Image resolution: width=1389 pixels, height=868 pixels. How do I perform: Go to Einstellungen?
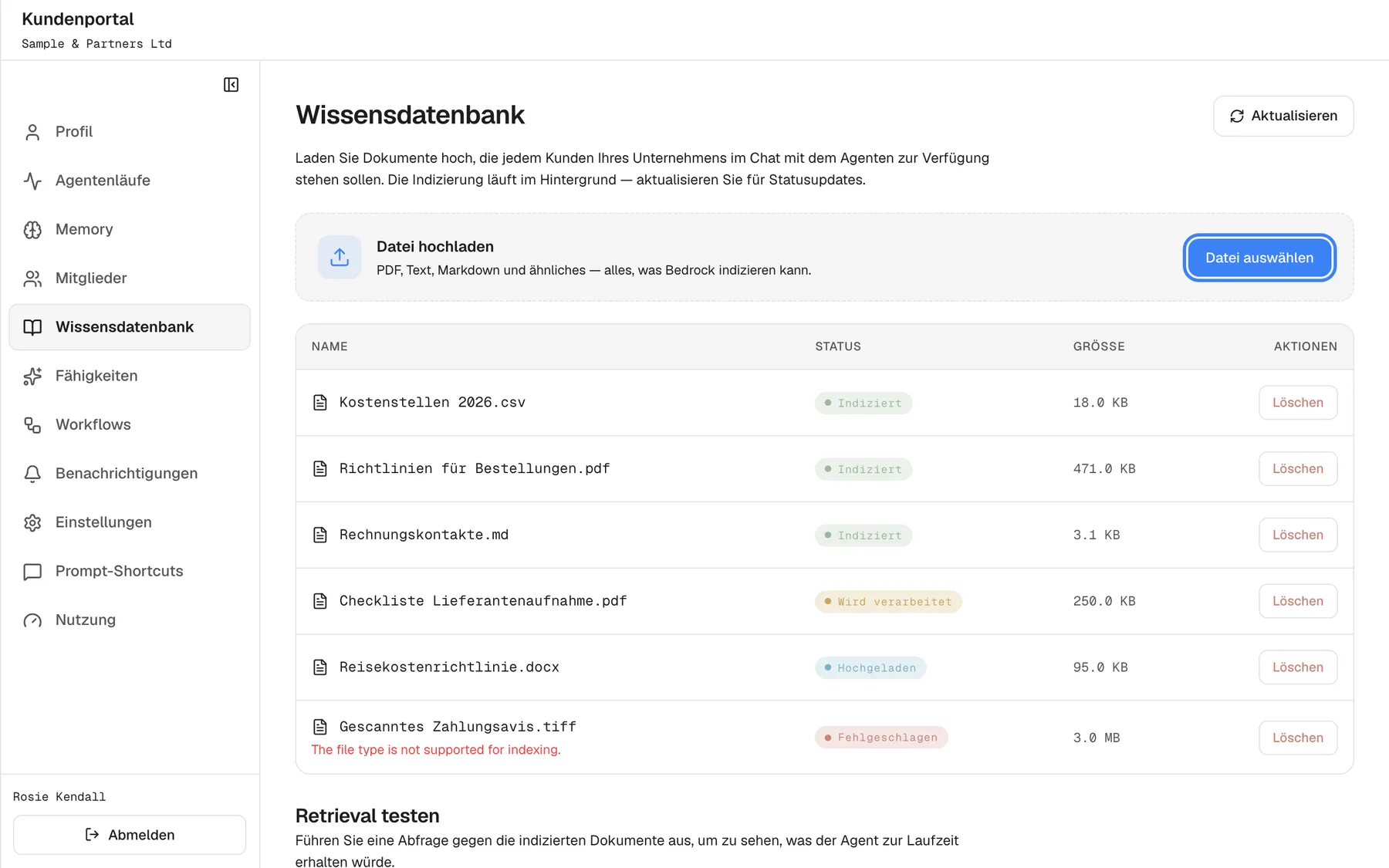130,522
